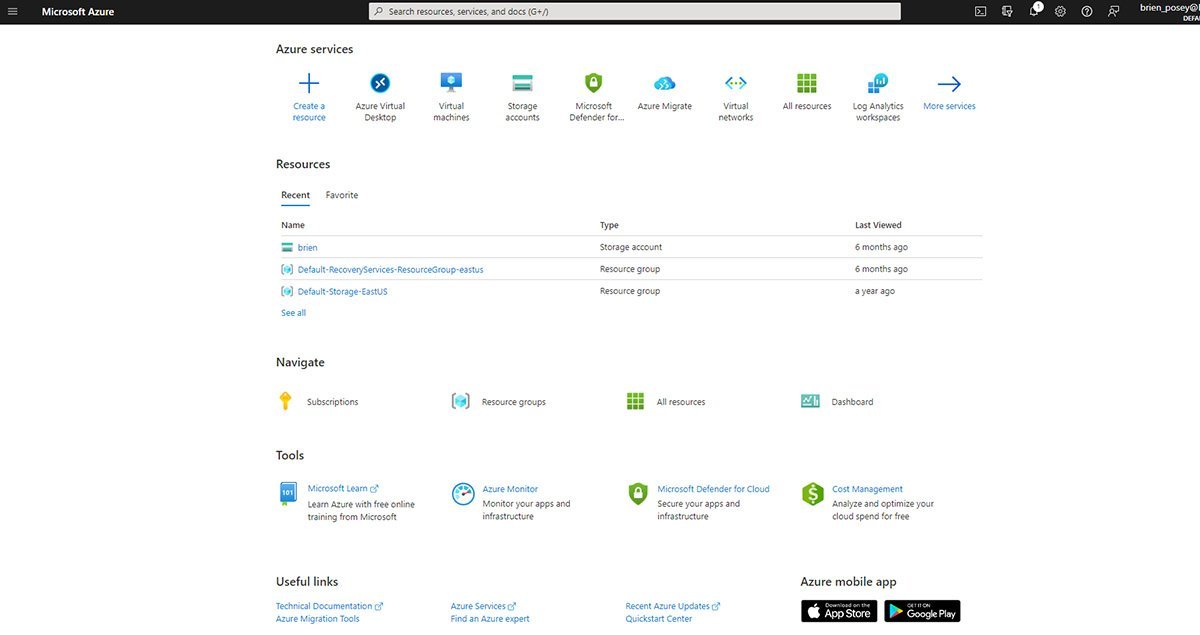1200x635 pixels.
Task: Open portal Settings gear
Action: click(x=1060, y=11)
